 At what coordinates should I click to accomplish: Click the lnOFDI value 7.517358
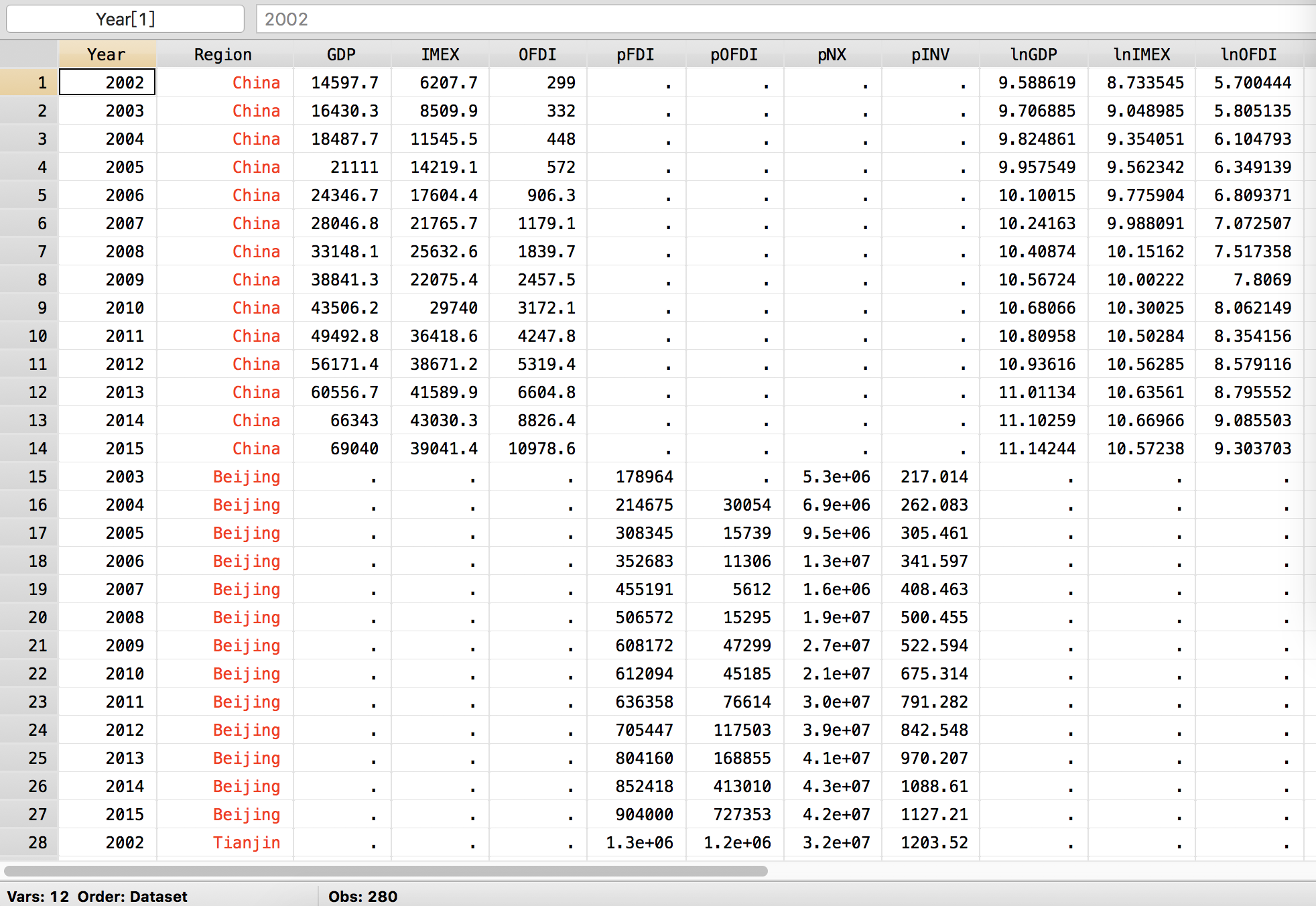click(x=1252, y=251)
